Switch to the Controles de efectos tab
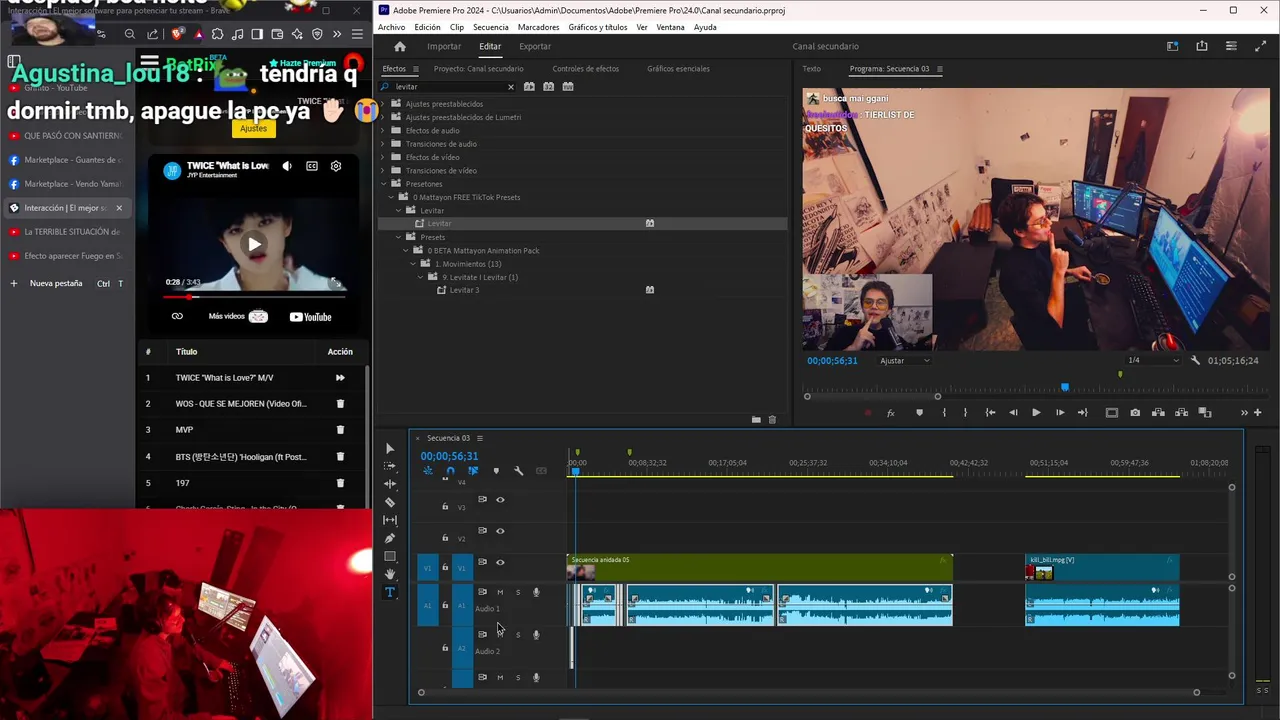 (x=585, y=69)
